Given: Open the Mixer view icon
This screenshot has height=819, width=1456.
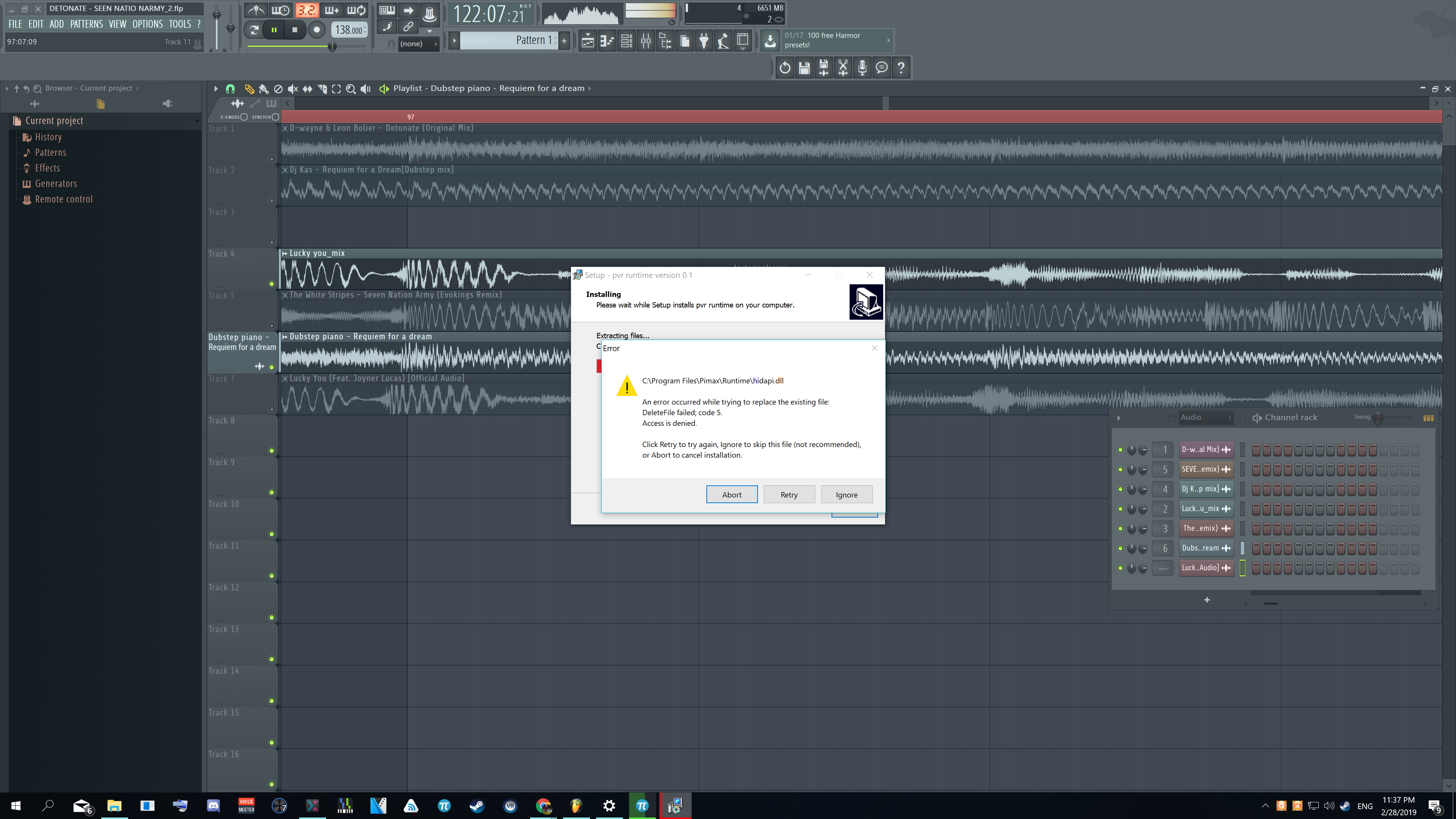Looking at the screenshot, I should point(645,41).
